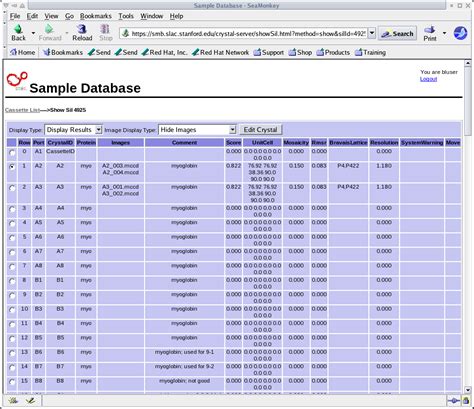Open the Help menu

(176, 16)
